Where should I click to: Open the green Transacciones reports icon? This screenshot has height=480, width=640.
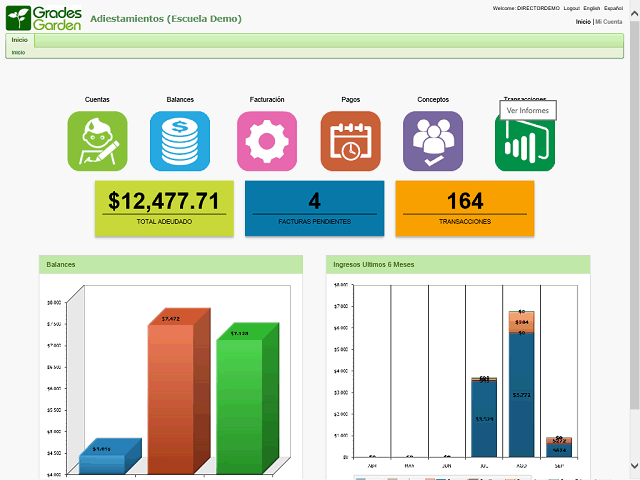525,145
